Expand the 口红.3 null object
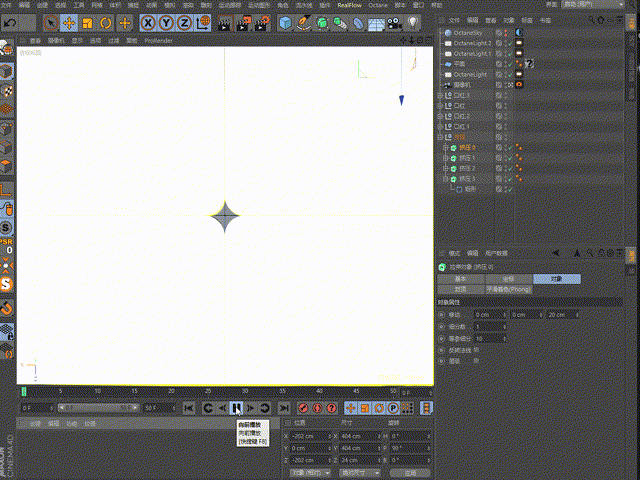Screen dimensions: 640x480 pos(440,95)
